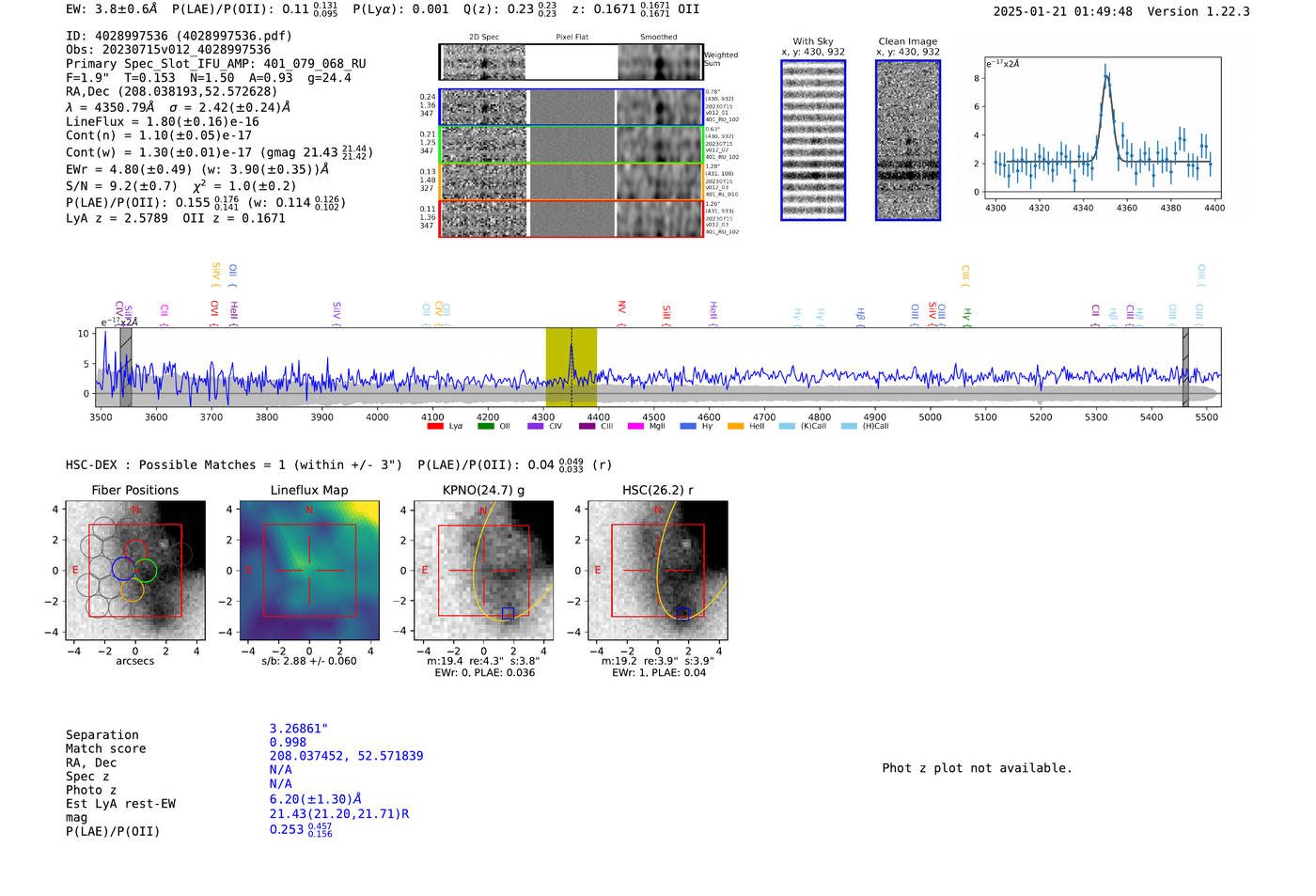Click the Est LyA rest-EW value 6.20(±1.30)Å
The height and width of the screenshot is (896, 1316).
pyautogui.click(x=316, y=799)
